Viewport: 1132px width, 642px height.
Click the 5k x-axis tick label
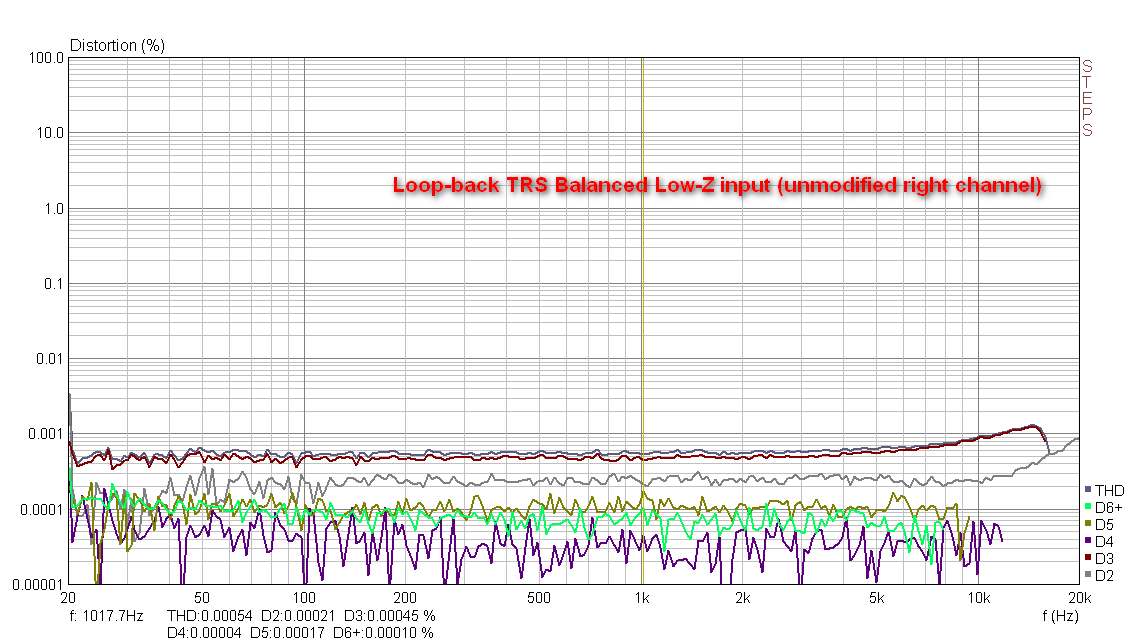[x=876, y=598]
